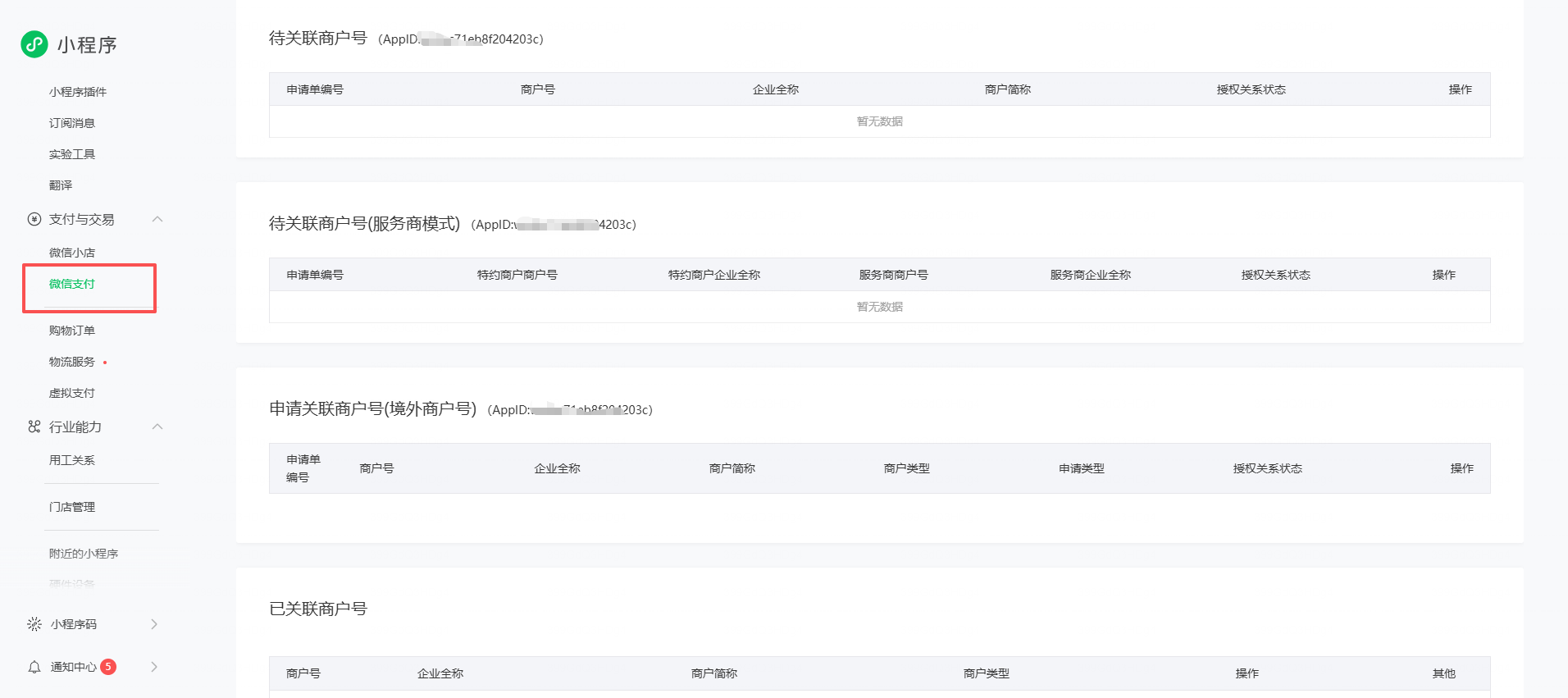Image resolution: width=1568 pixels, height=698 pixels.
Task: Open 小程序插件 in the sidebar
Action: [x=78, y=92]
